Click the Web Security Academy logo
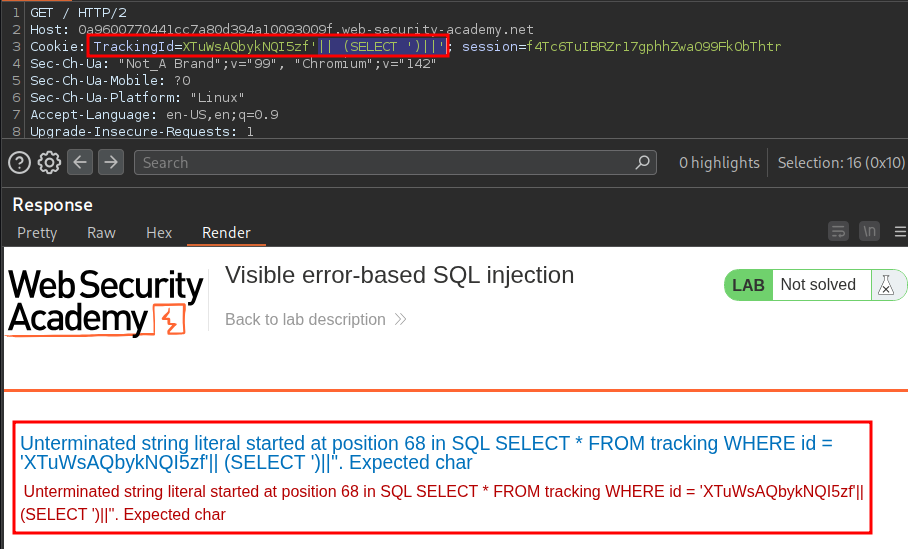908x549 pixels. tap(105, 301)
